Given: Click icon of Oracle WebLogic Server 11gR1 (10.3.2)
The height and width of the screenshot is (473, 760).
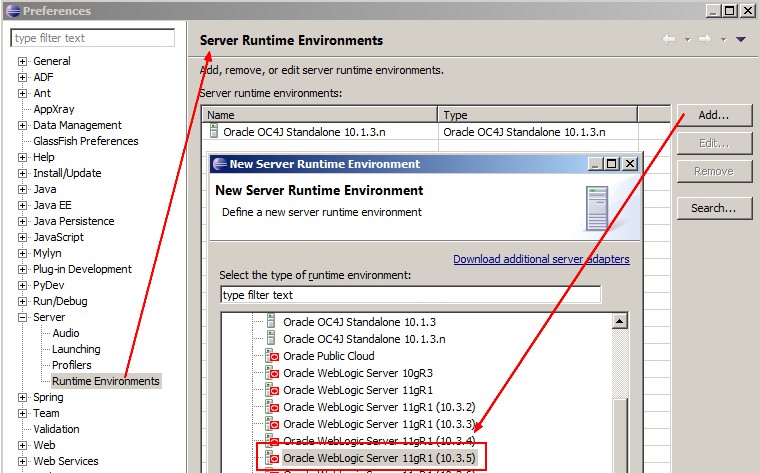Looking at the screenshot, I should coord(271,407).
